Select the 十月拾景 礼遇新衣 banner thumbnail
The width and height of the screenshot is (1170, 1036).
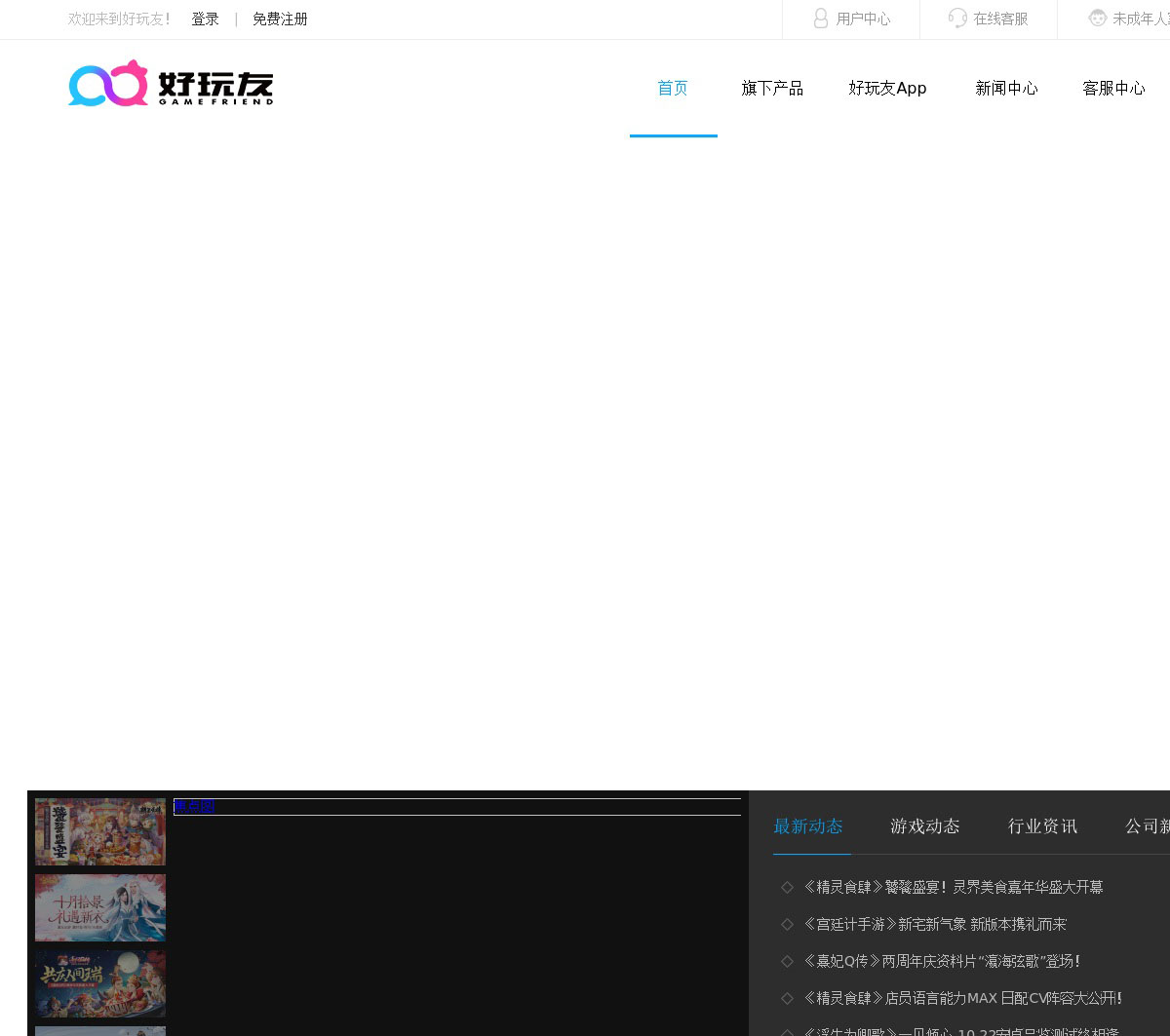point(100,907)
